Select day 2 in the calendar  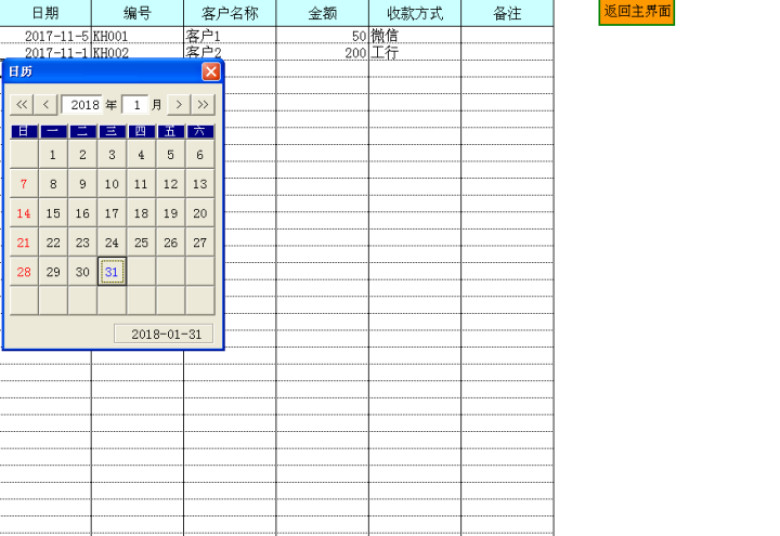point(82,154)
